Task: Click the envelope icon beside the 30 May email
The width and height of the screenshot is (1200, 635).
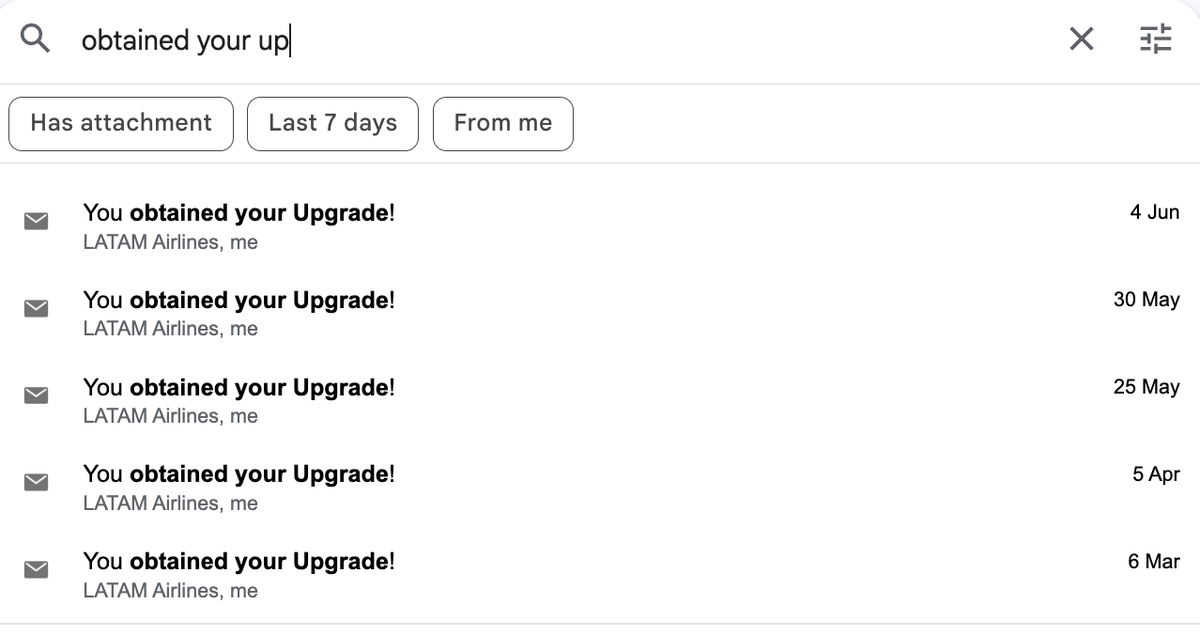Action: (x=36, y=308)
